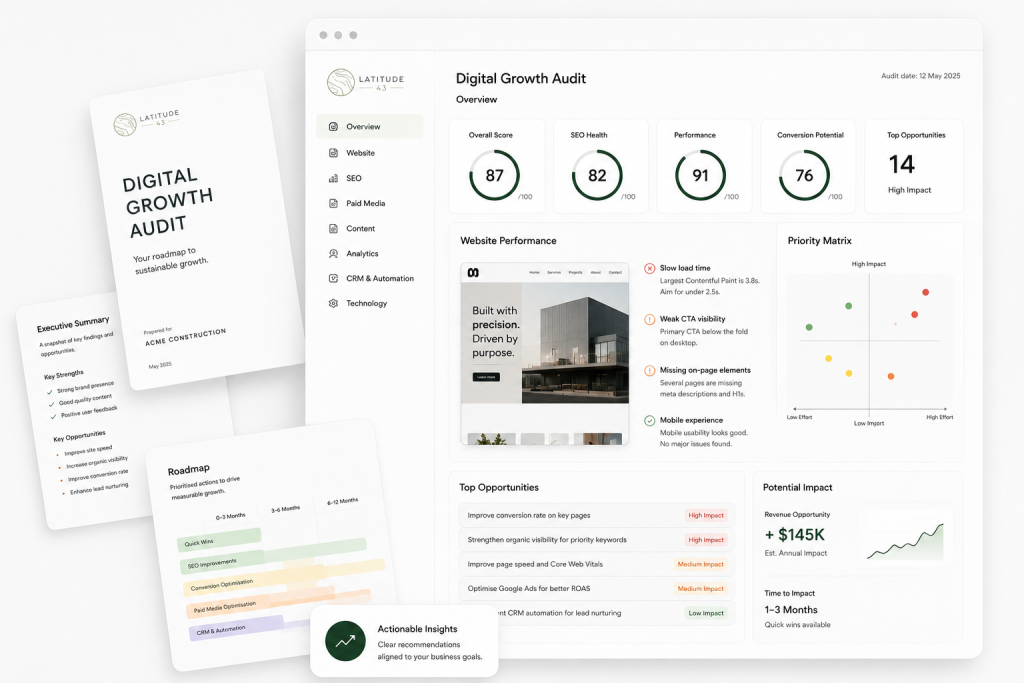The image size is (1024, 683).
Task: Click Medium Impact tag on Google Ads row
Action: [x=700, y=588]
